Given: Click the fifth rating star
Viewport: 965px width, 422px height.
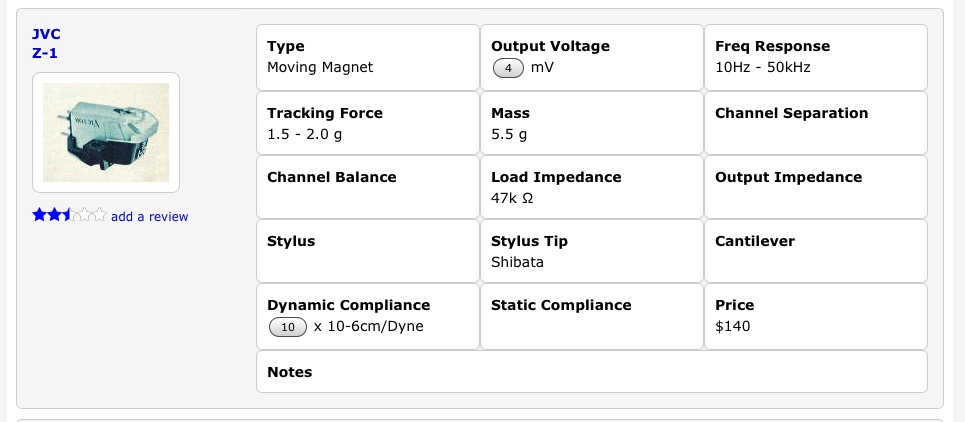Looking at the screenshot, I should (99, 215).
